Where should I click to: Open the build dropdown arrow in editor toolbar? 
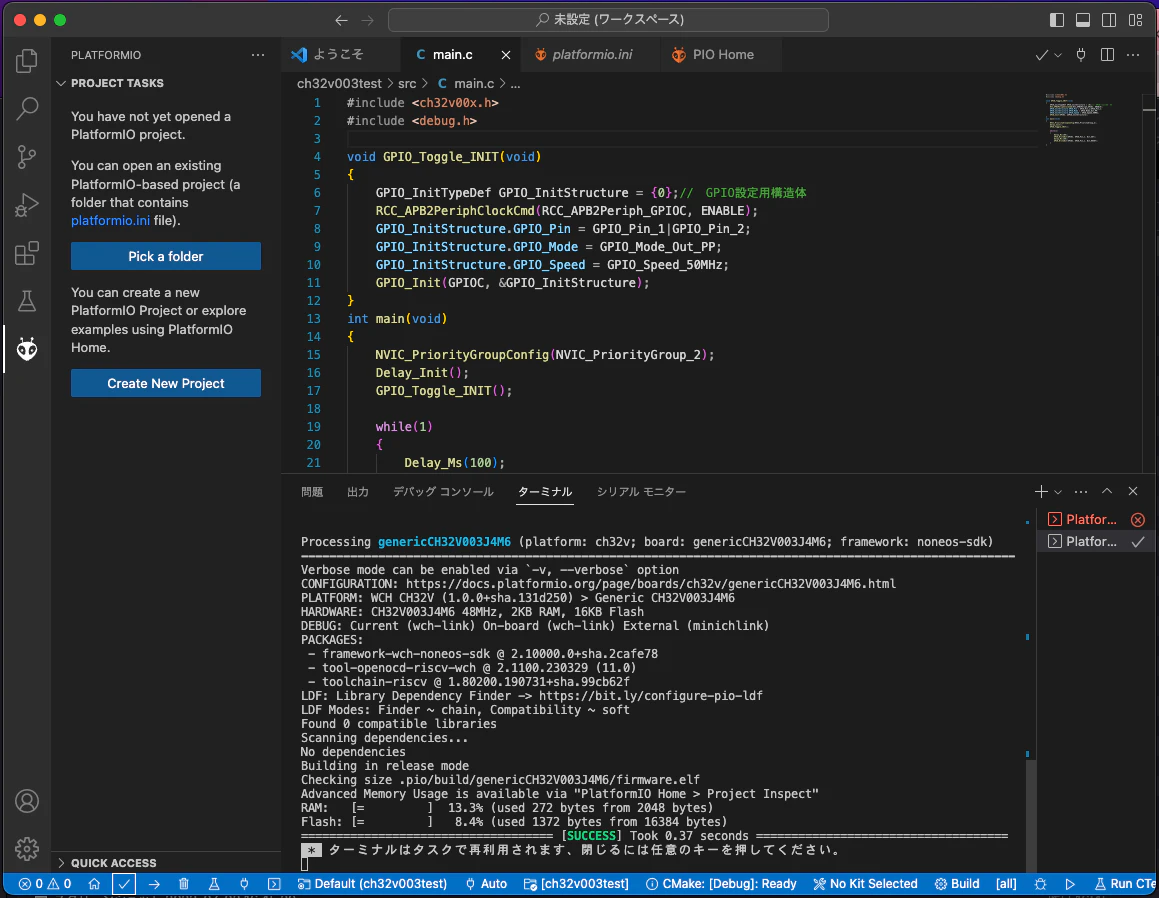1058,55
